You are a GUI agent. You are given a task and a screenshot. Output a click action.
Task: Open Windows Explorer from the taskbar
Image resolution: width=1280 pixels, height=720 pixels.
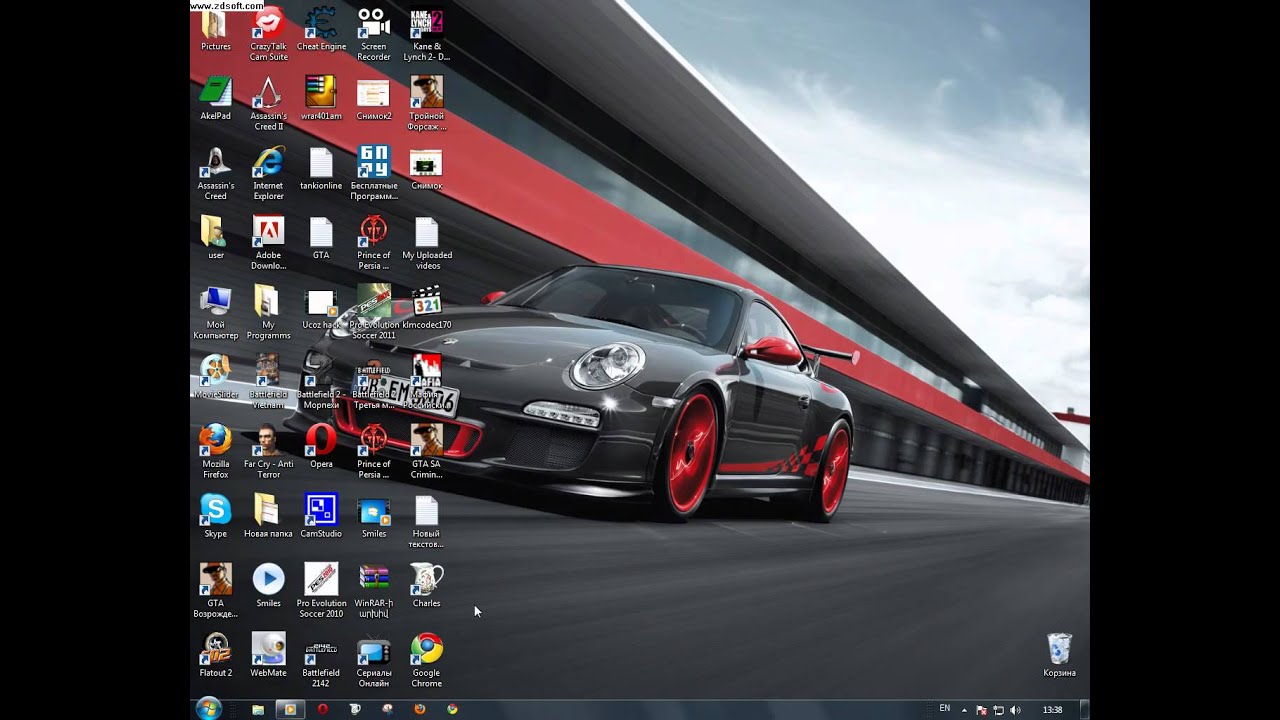(258, 709)
